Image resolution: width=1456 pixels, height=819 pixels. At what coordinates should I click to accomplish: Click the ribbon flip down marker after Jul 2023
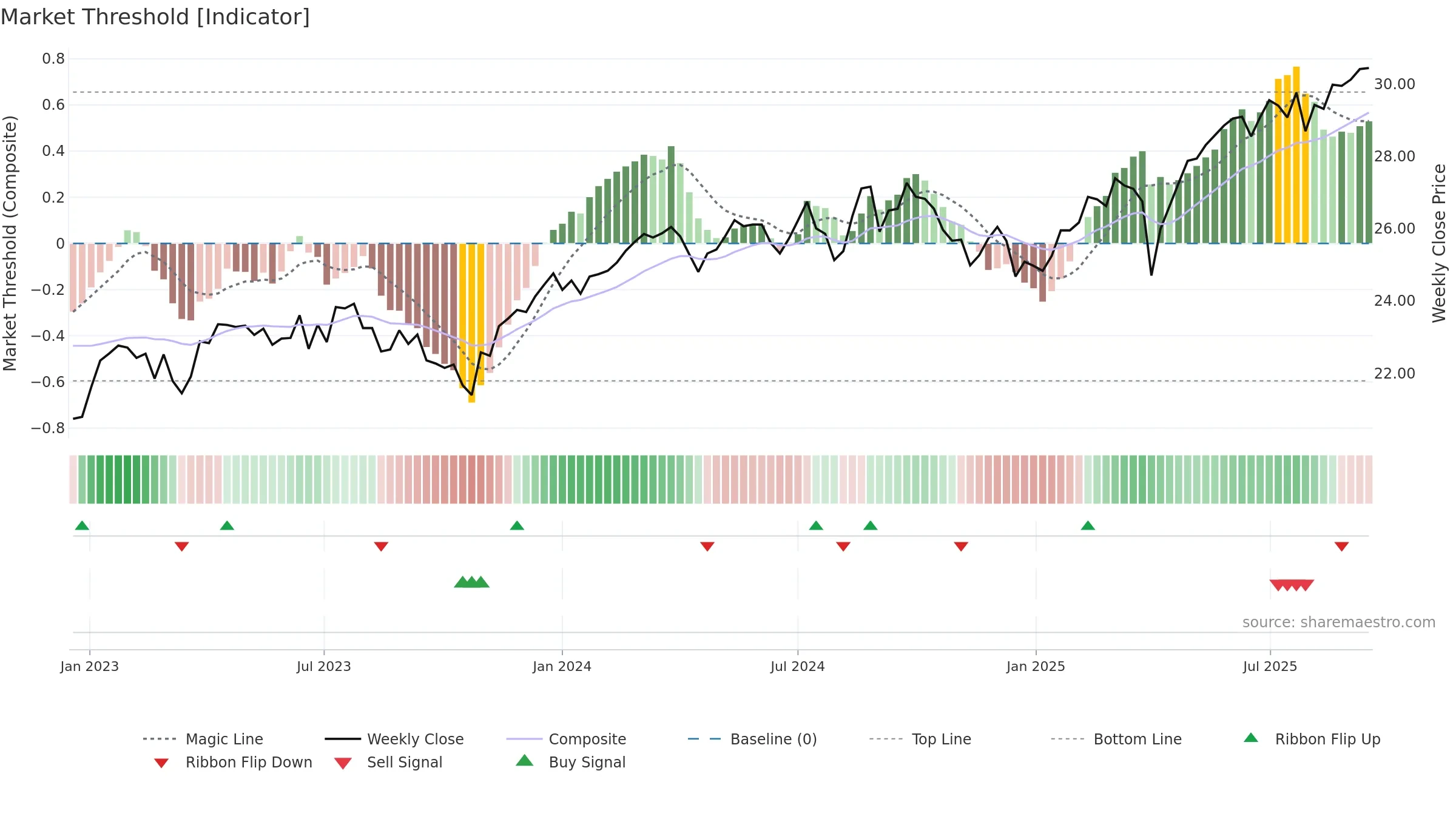tap(381, 547)
